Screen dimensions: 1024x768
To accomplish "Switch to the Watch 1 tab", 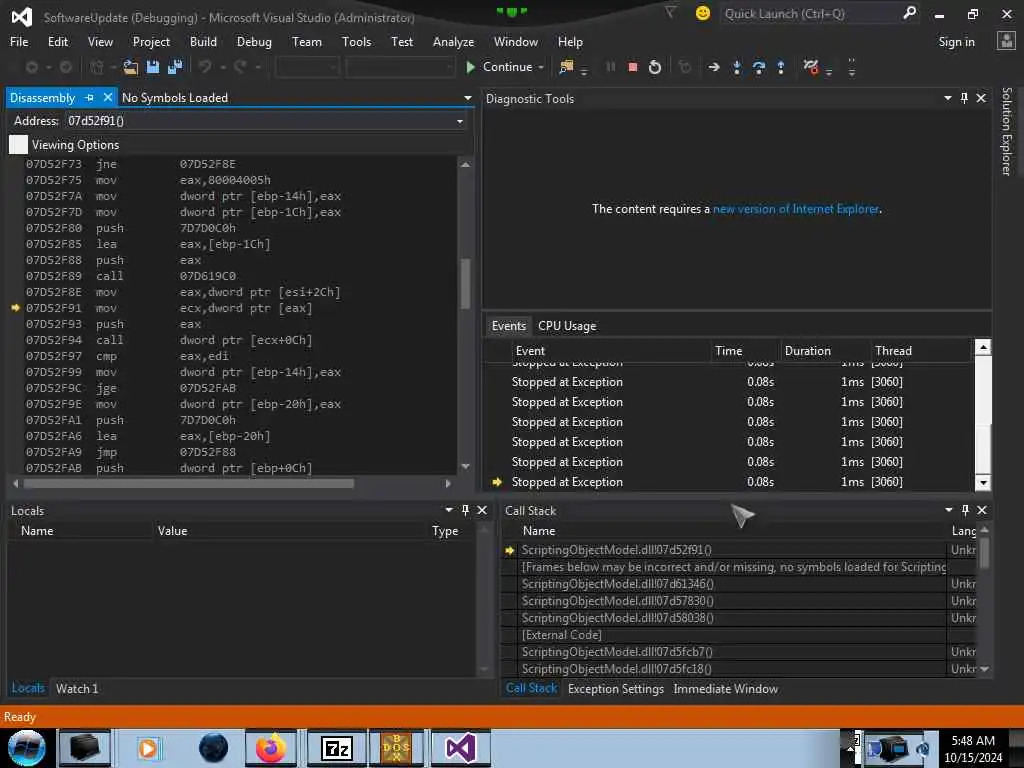I will tap(77, 688).
